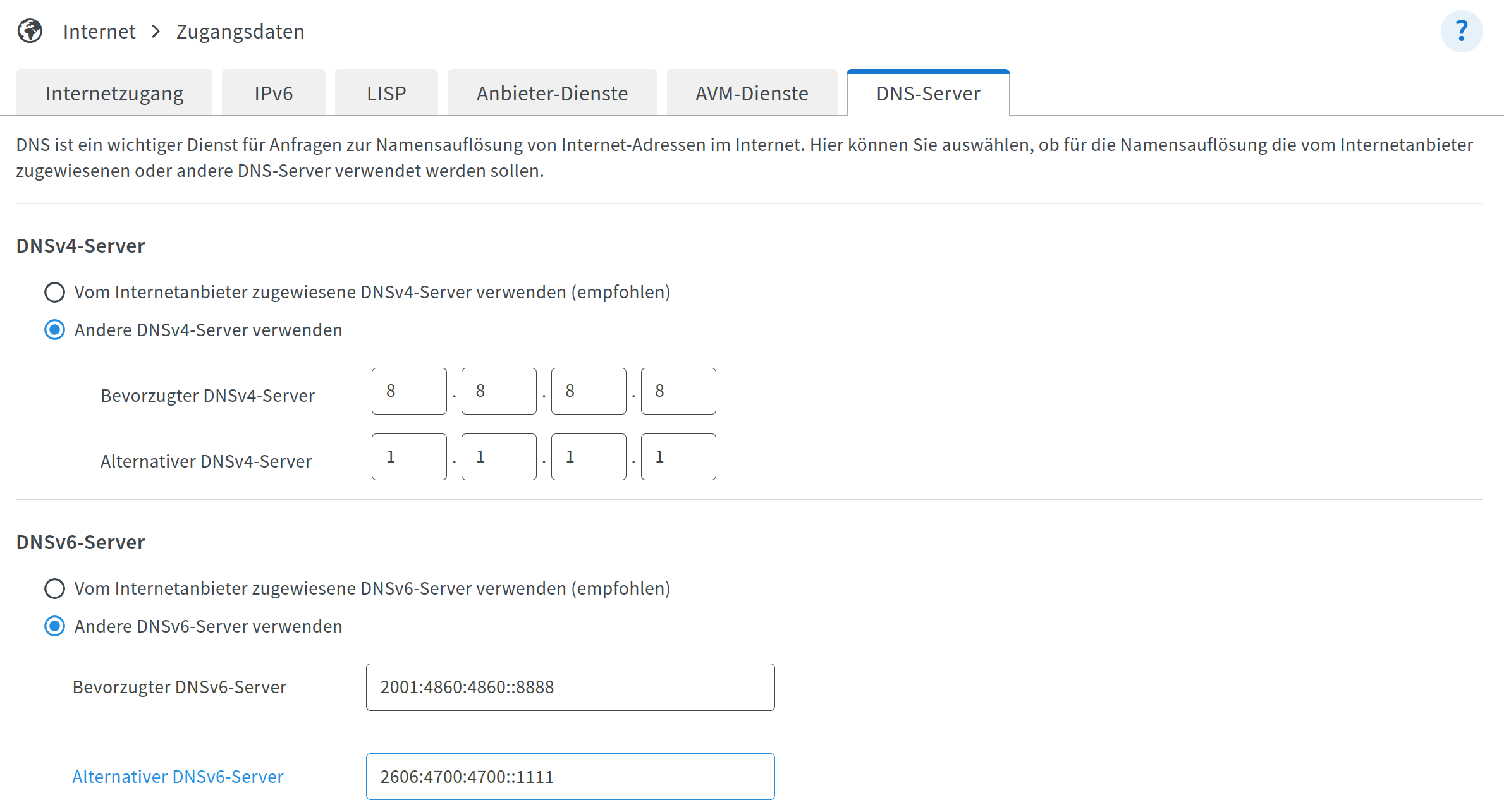This screenshot has width=1504, height=812.
Task: Click first octet of preferred DNSv4 server
Action: (x=409, y=391)
